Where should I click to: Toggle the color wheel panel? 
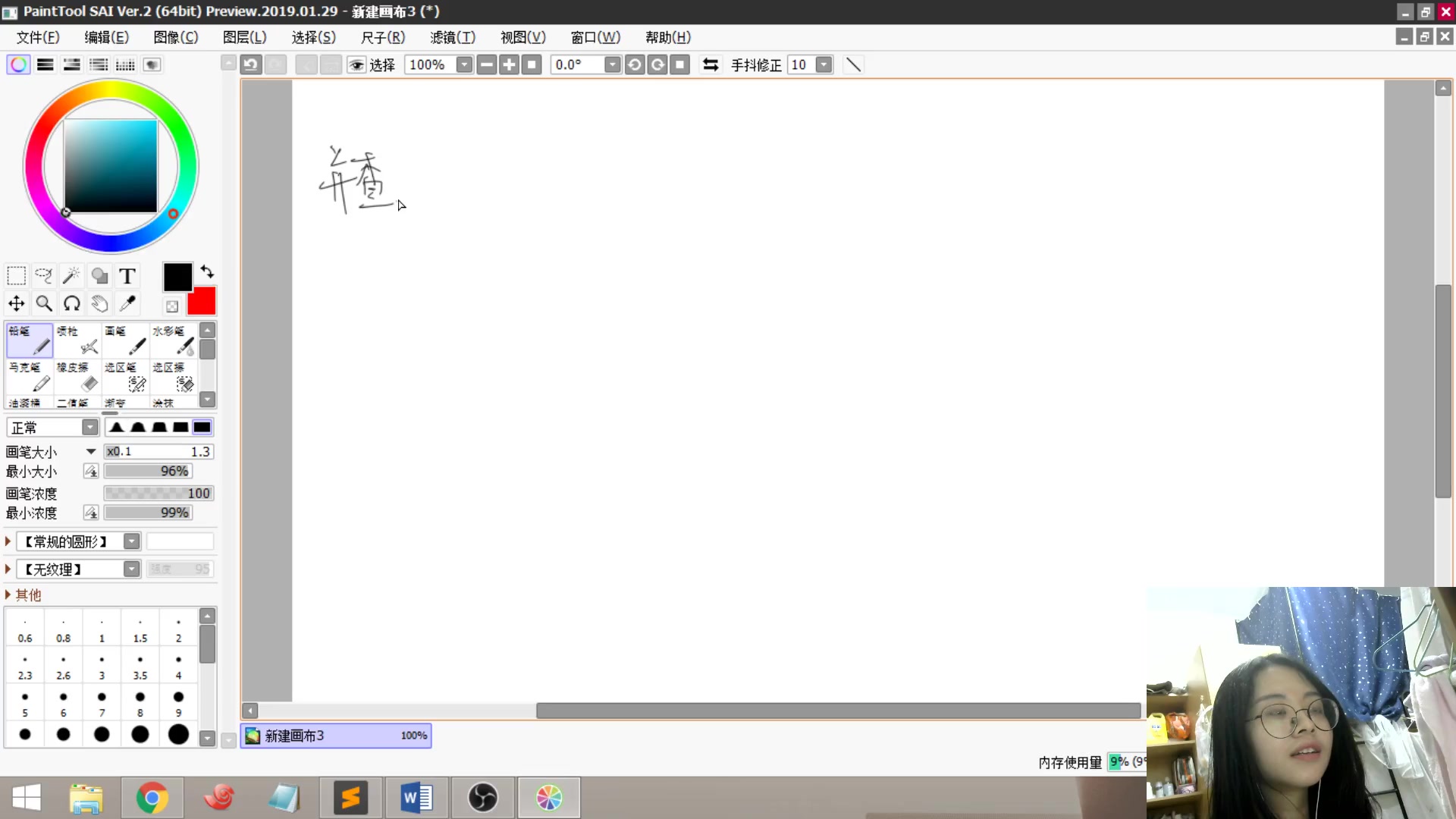19,65
